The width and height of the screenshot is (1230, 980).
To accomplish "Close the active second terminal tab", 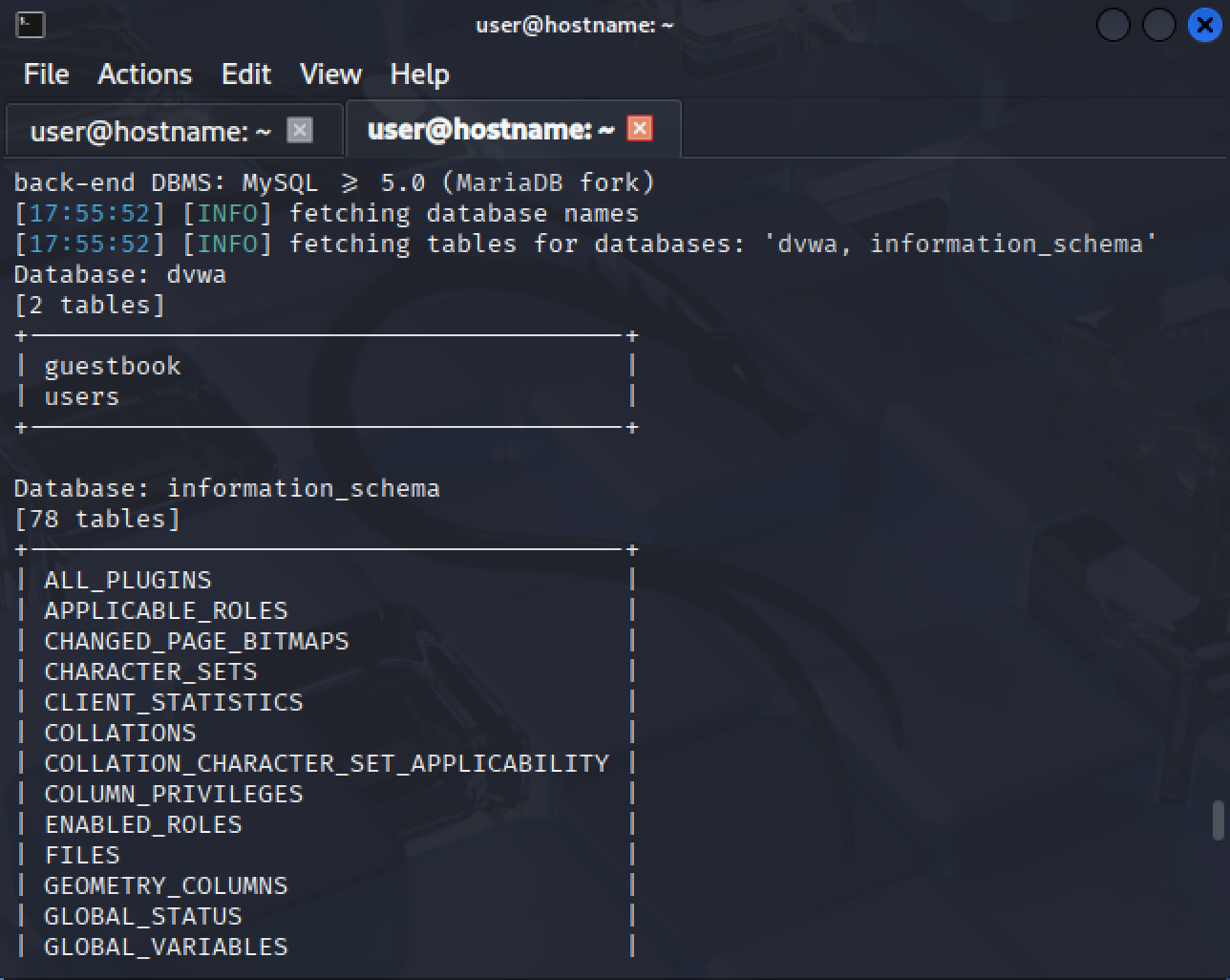I will point(640,128).
